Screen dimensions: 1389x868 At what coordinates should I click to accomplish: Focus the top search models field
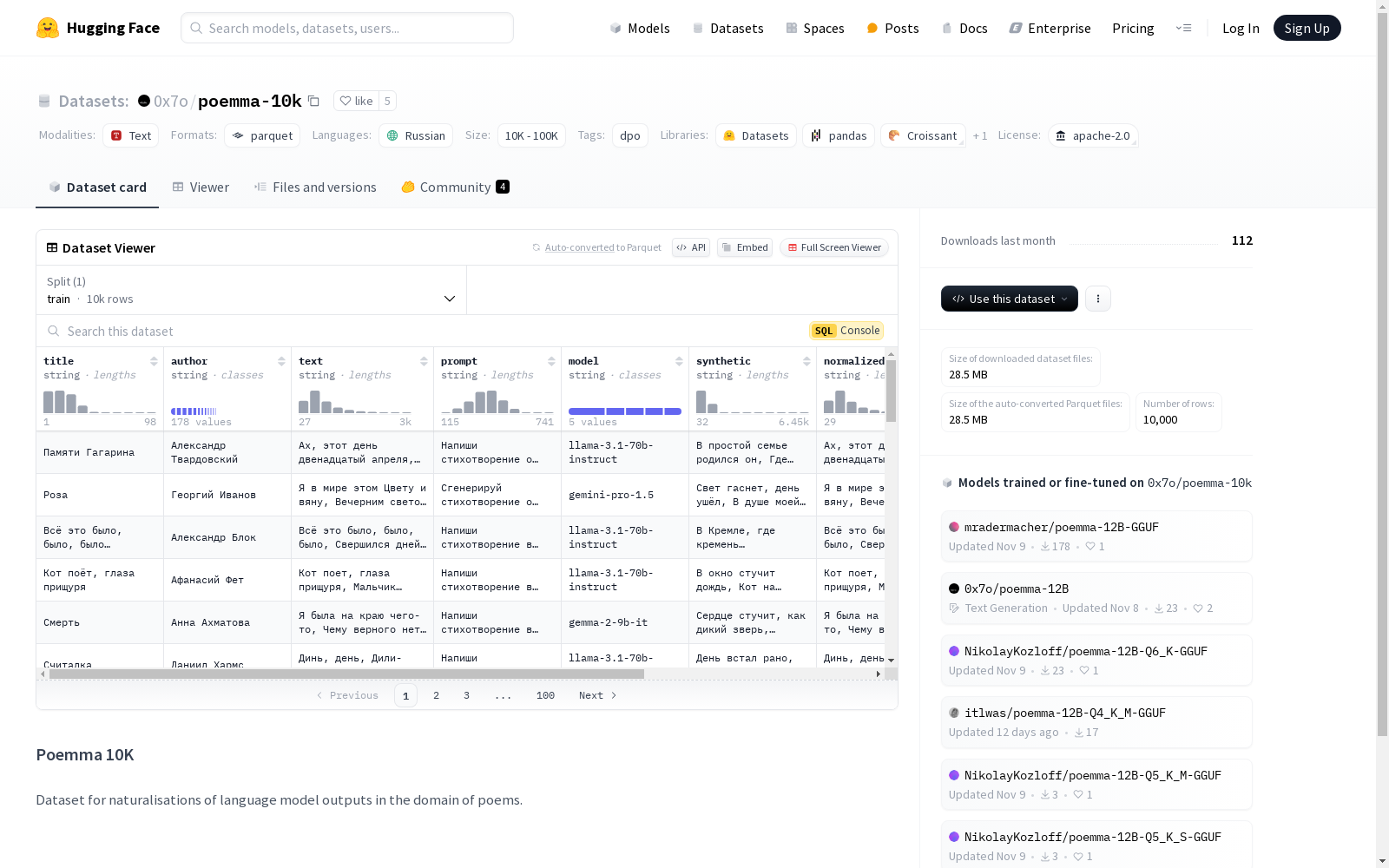pos(347,28)
